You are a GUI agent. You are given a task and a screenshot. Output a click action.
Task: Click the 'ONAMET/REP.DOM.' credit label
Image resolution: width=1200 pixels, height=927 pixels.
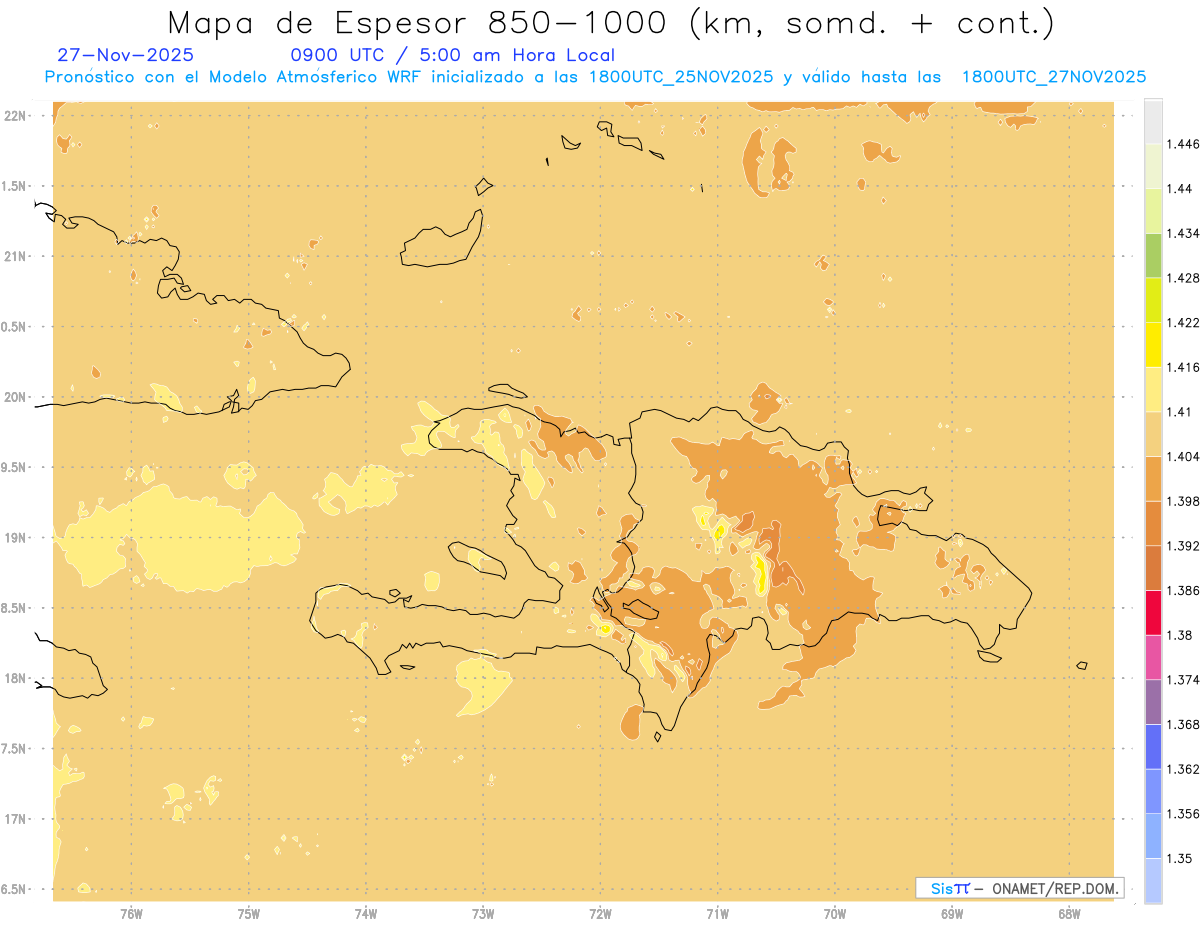pos(1056,888)
